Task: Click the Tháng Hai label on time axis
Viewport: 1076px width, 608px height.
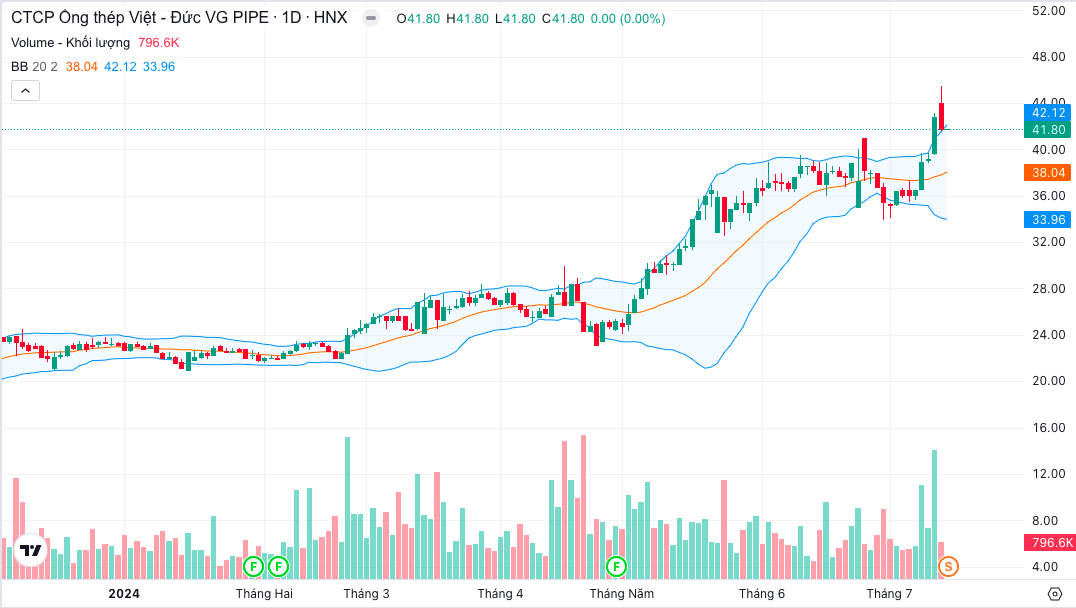Action: click(x=264, y=594)
